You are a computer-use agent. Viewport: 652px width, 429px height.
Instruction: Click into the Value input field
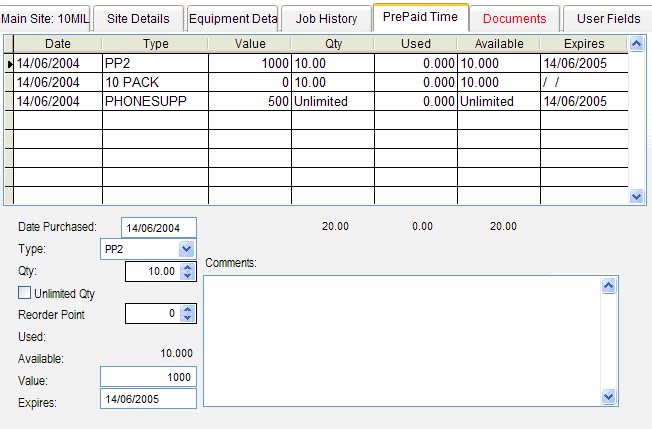148,377
